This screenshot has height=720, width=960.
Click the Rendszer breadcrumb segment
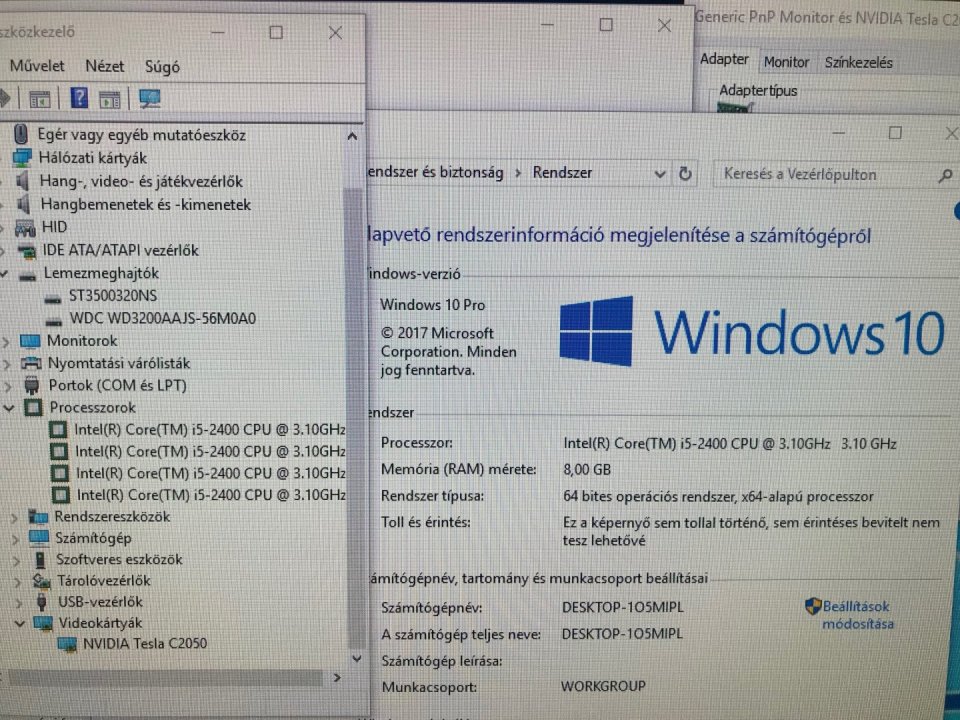(x=562, y=173)
